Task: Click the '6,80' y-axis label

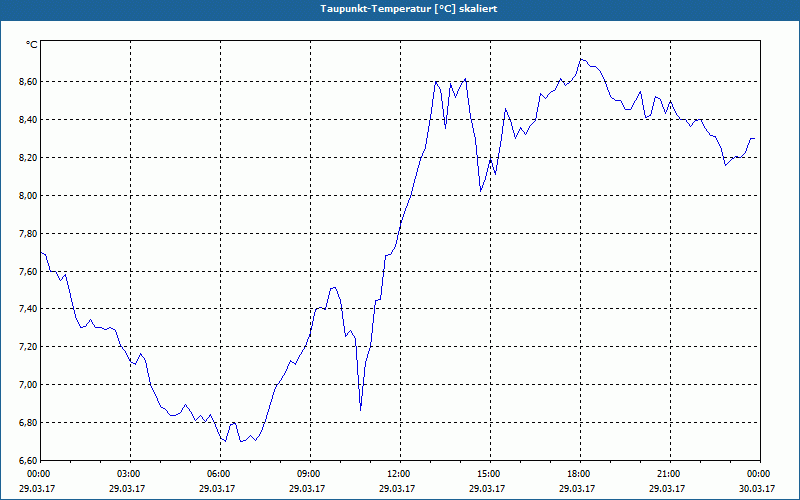Action: pos(29,422)
